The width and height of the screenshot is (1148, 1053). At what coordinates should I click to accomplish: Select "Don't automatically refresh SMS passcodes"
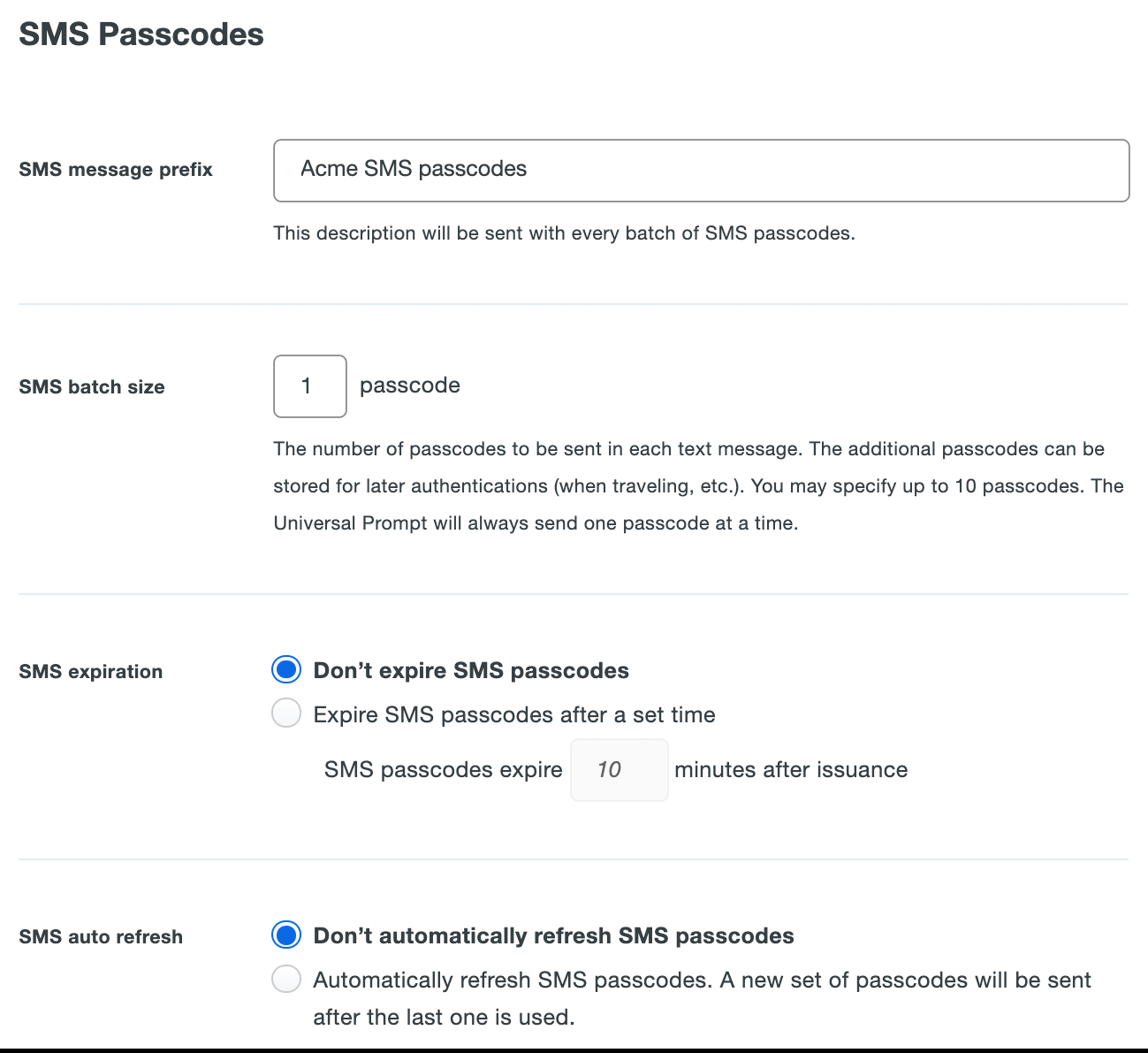pos(286,935)
